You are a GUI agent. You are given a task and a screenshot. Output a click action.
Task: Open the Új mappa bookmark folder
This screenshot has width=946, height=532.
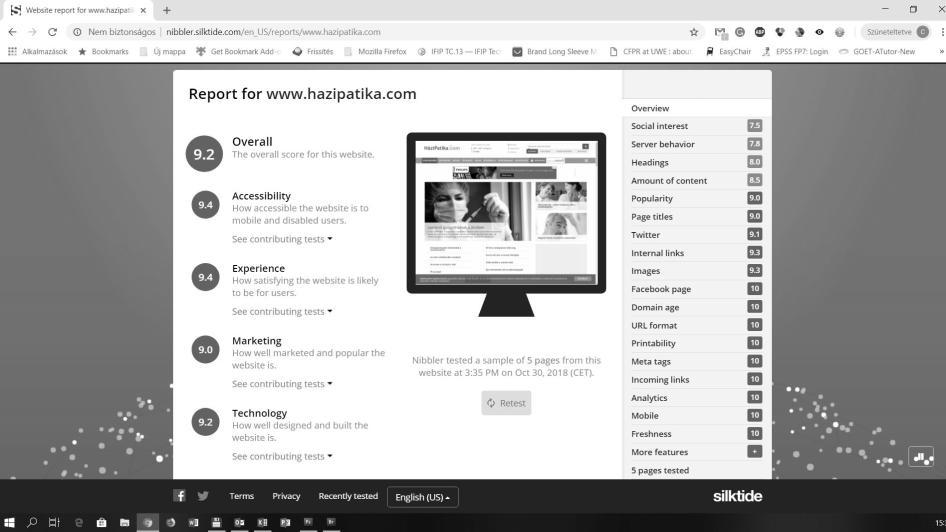pos(162,52)
